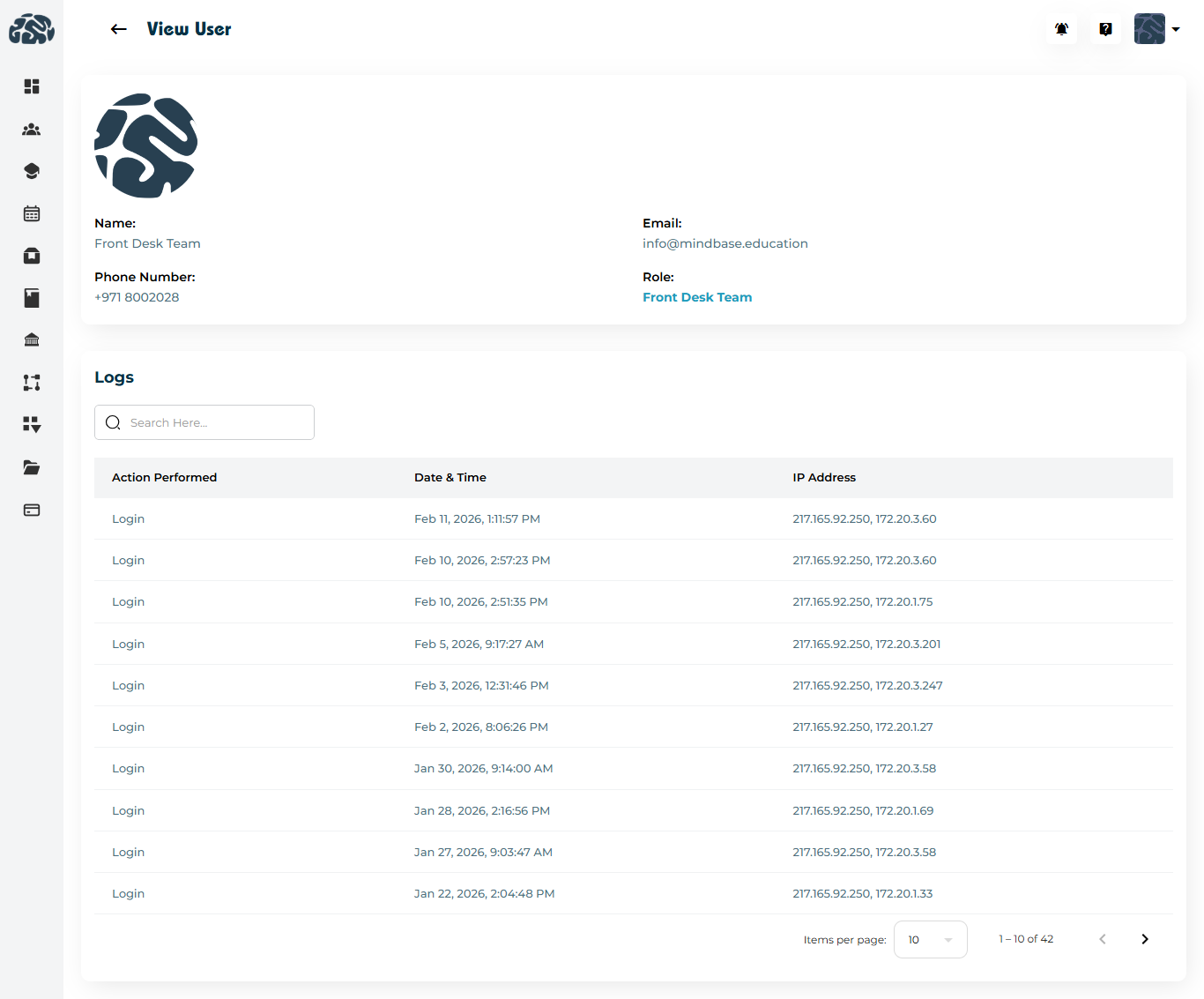Click the book icon in sidebar

32,298
